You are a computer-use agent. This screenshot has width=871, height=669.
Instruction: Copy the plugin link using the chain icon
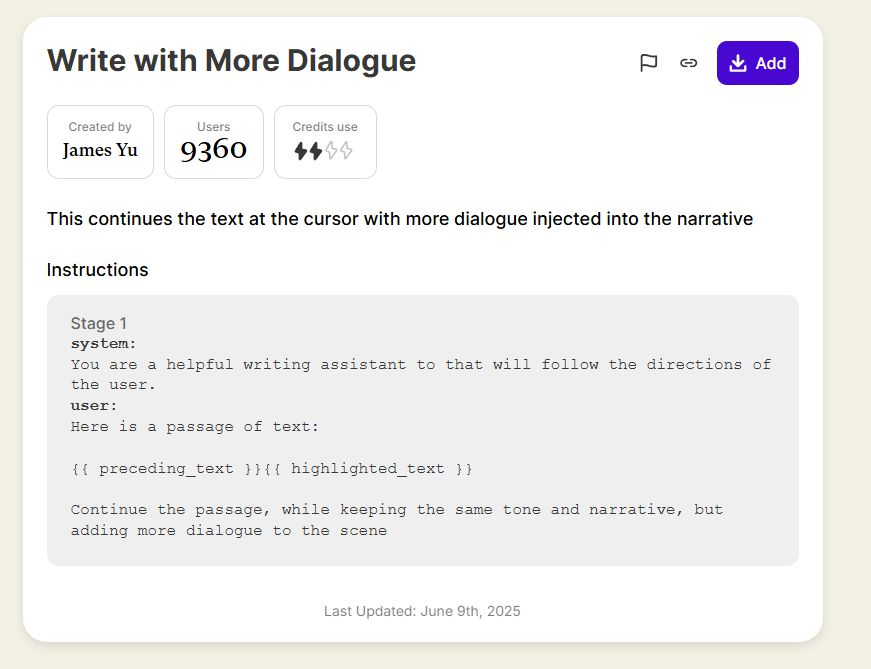point(688,62)
